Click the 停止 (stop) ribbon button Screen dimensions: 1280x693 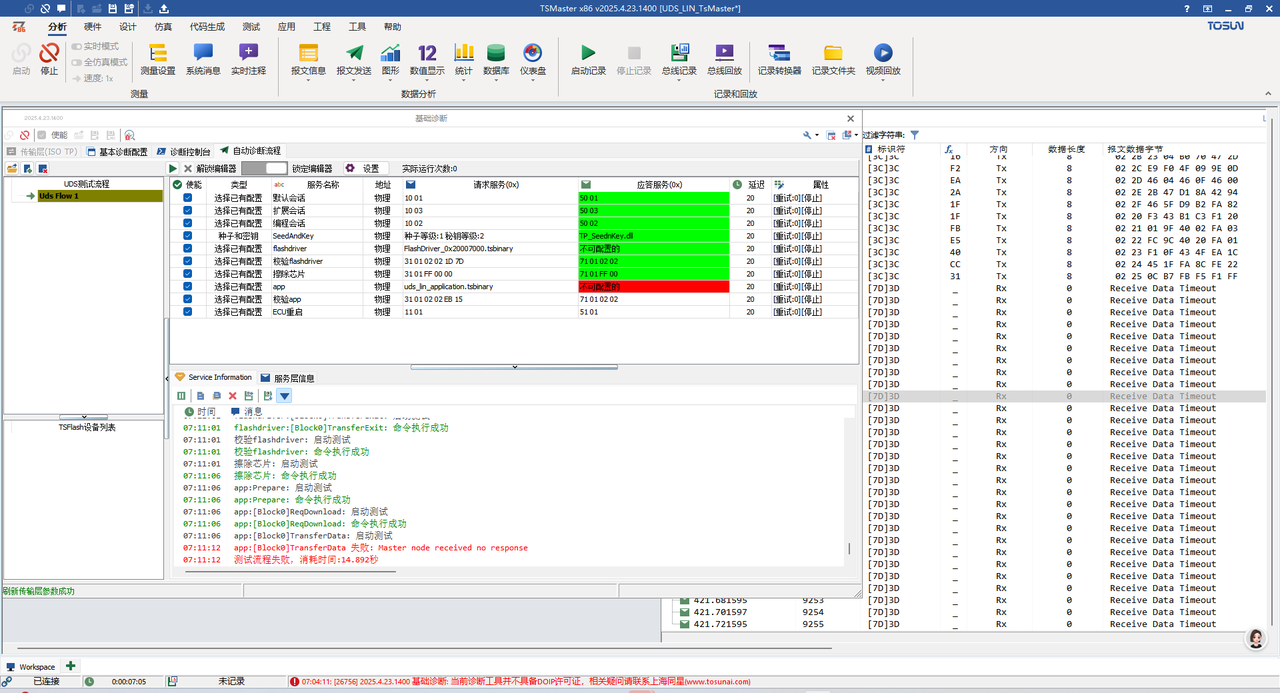click(49, 59)
